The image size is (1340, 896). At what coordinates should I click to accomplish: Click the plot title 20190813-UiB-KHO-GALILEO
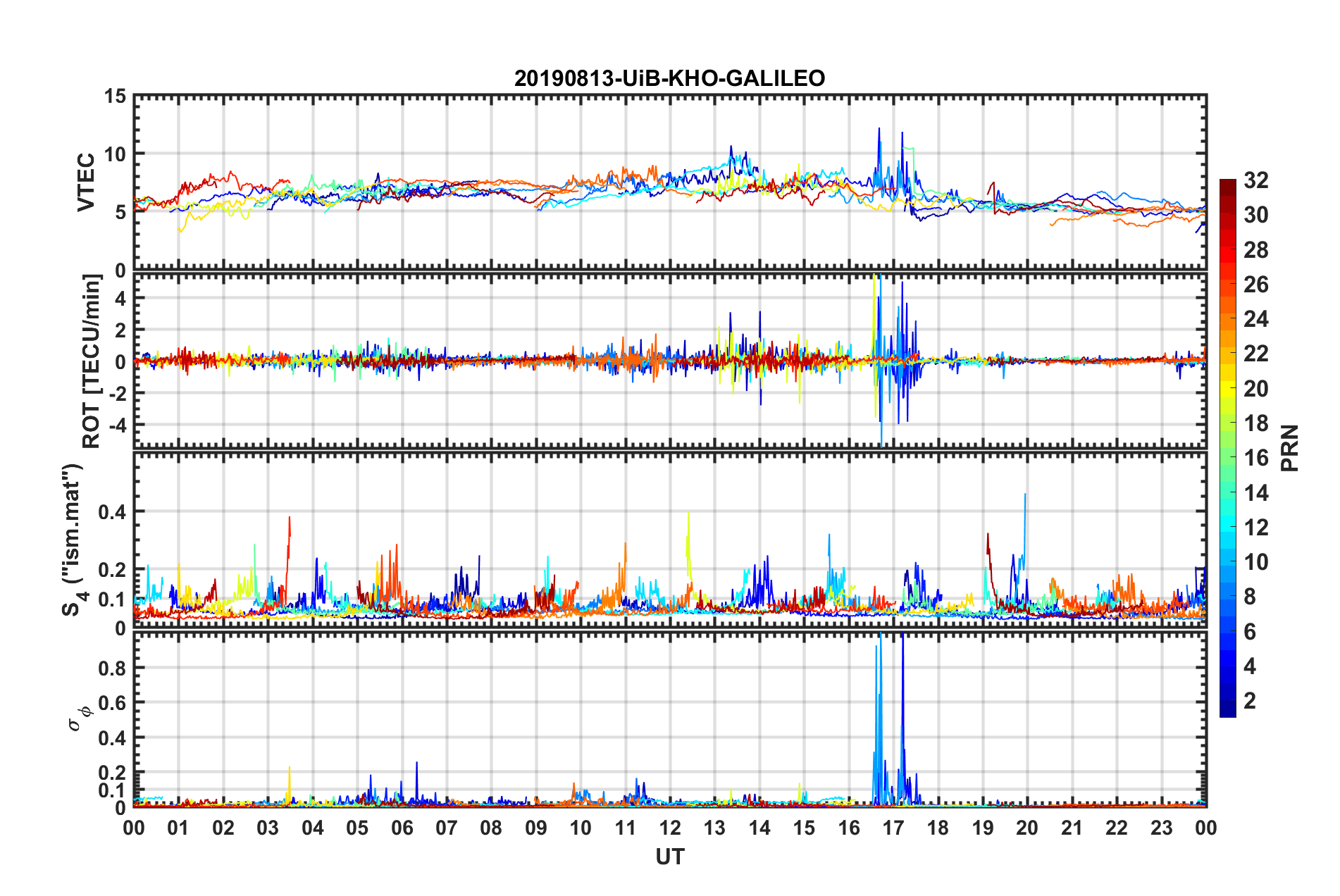tap(669, 78)
